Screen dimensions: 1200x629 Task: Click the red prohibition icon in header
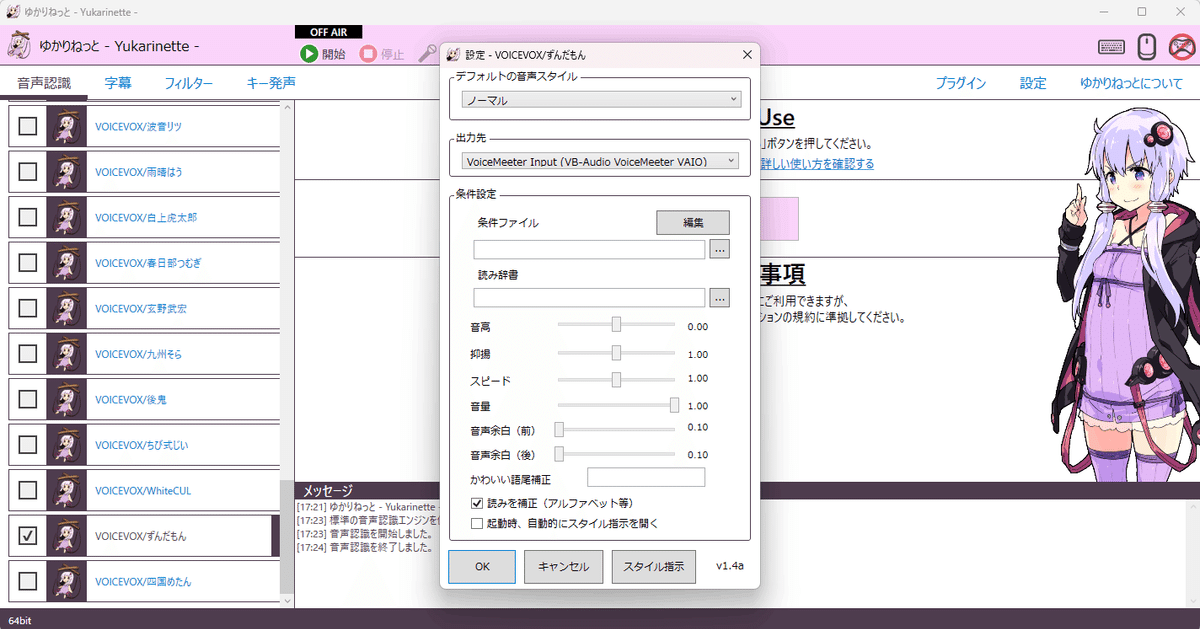(x=1183, y=46)
